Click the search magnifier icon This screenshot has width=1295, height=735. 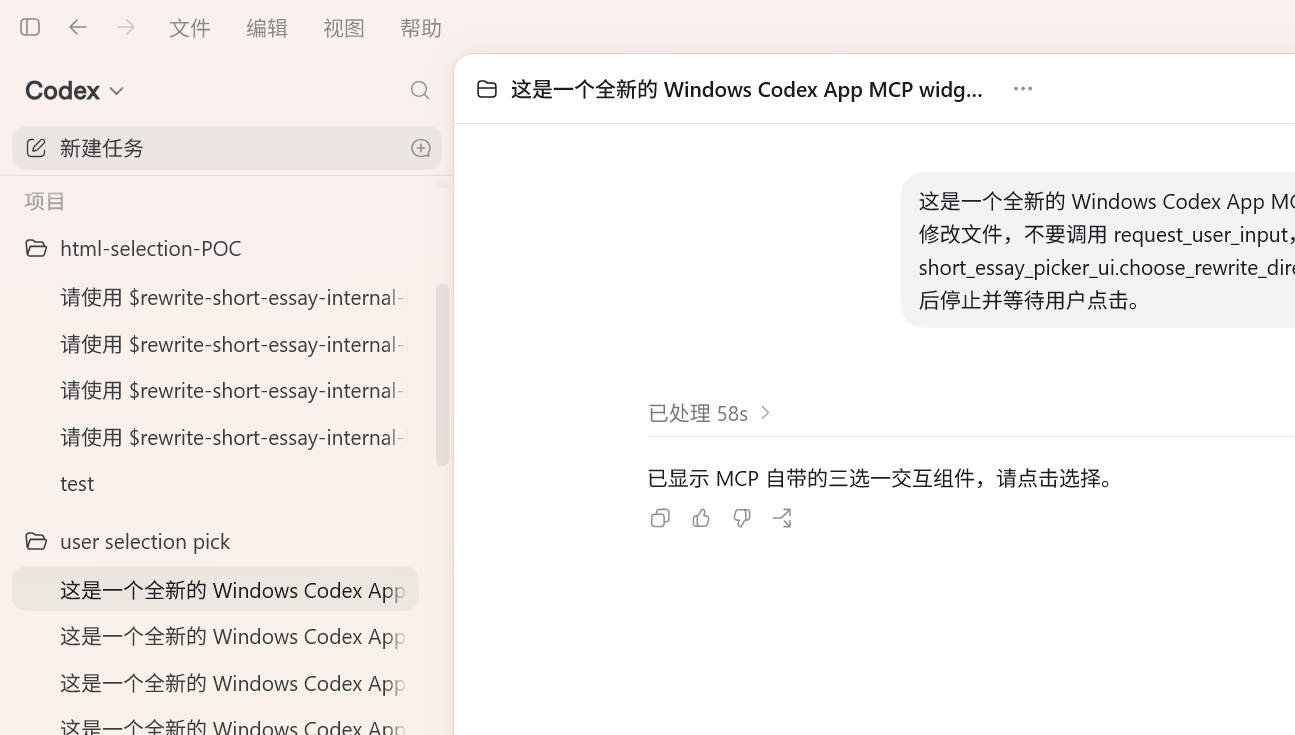[x=420, y=91]
